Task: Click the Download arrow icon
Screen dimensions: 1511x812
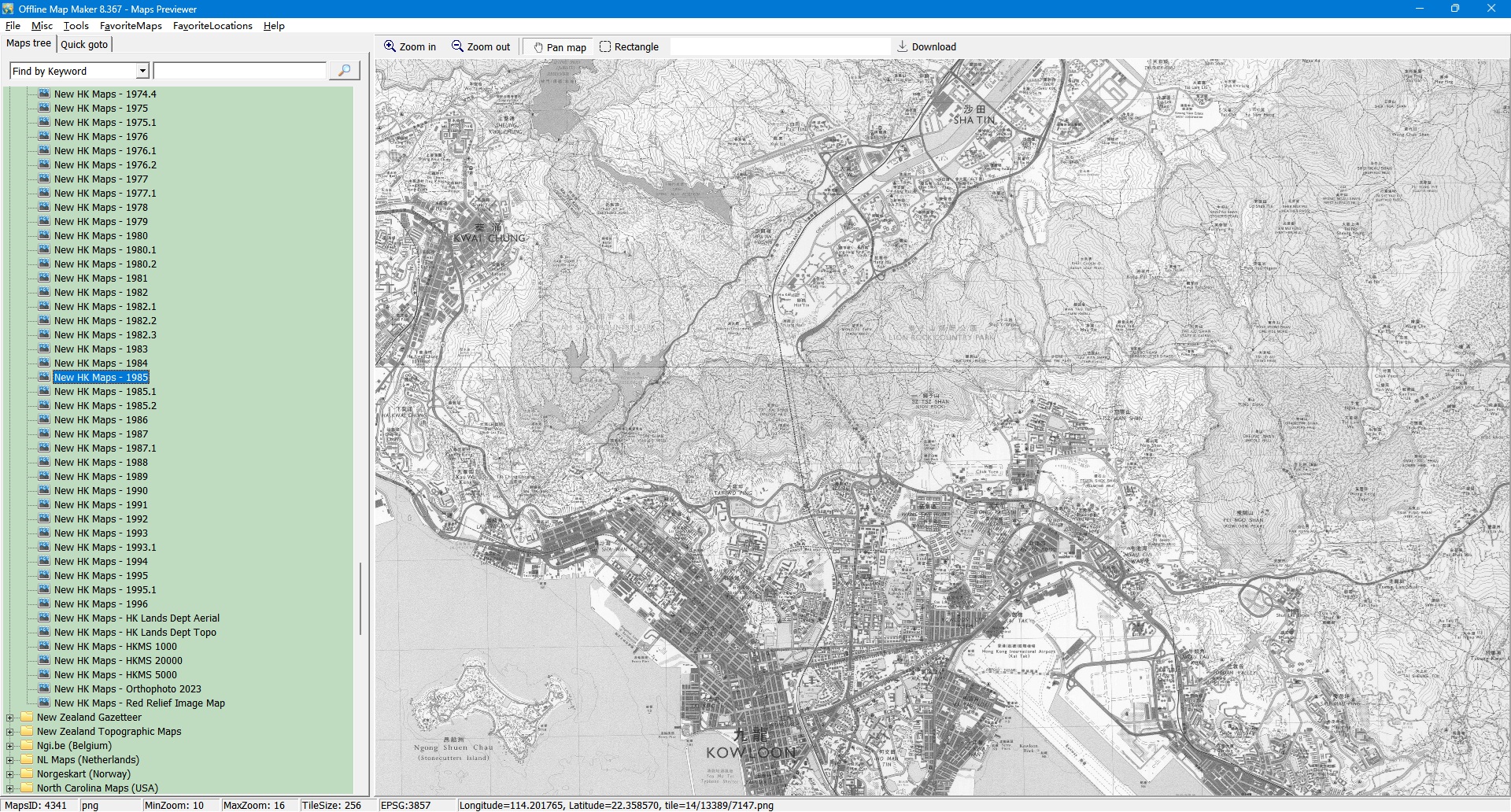Action: coord(903,46)
